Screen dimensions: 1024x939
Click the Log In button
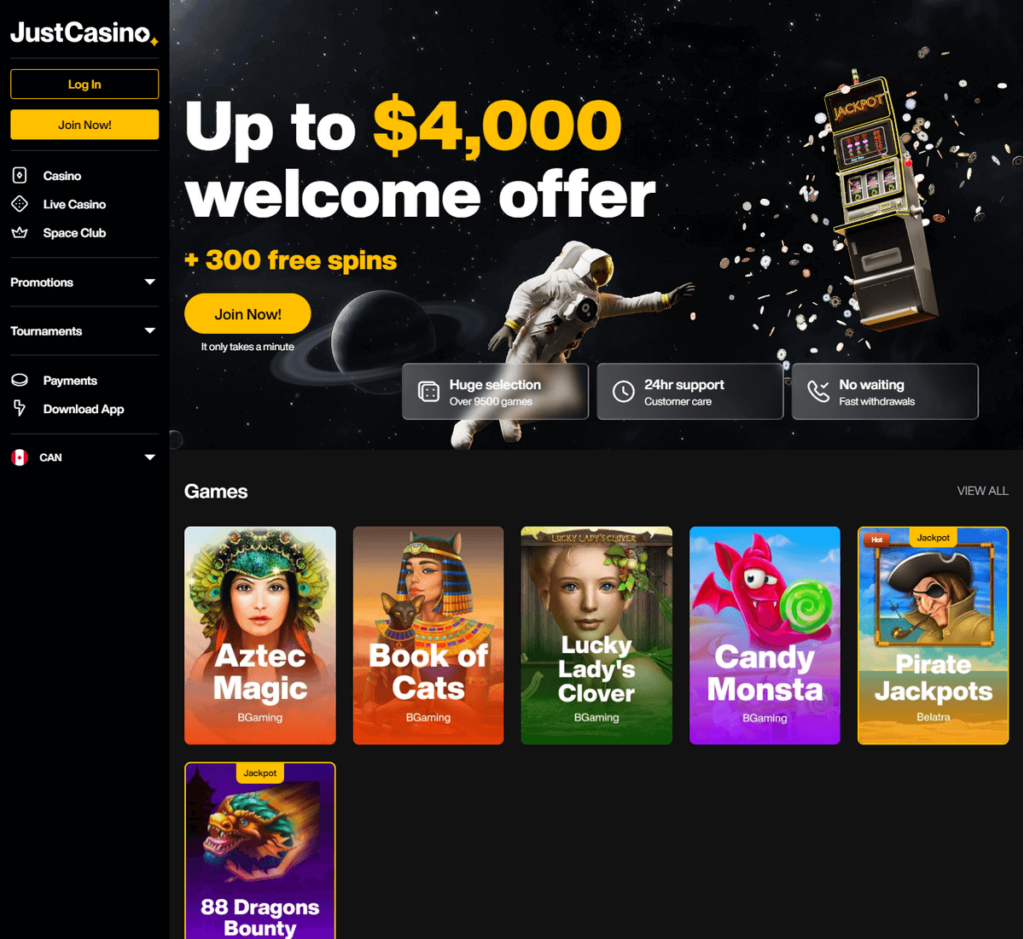[x=84, y=84]
